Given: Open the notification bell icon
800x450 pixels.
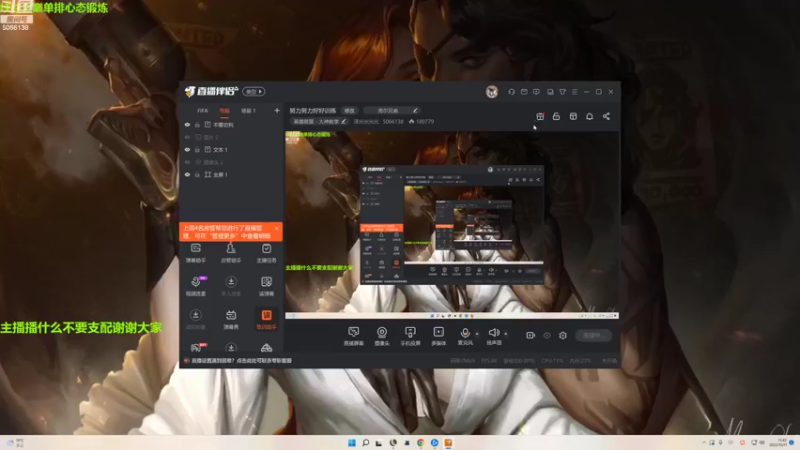Looking at the screenshot, I should [x=589, y=116].
